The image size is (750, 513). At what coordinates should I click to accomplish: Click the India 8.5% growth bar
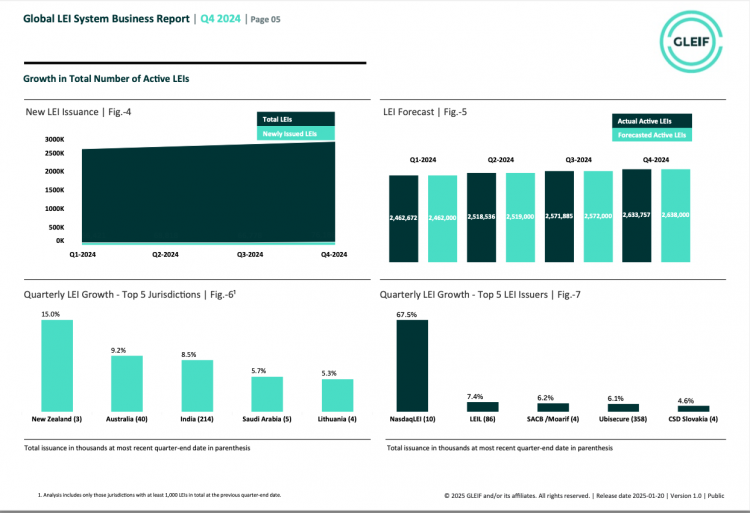(x=197, y=385)
